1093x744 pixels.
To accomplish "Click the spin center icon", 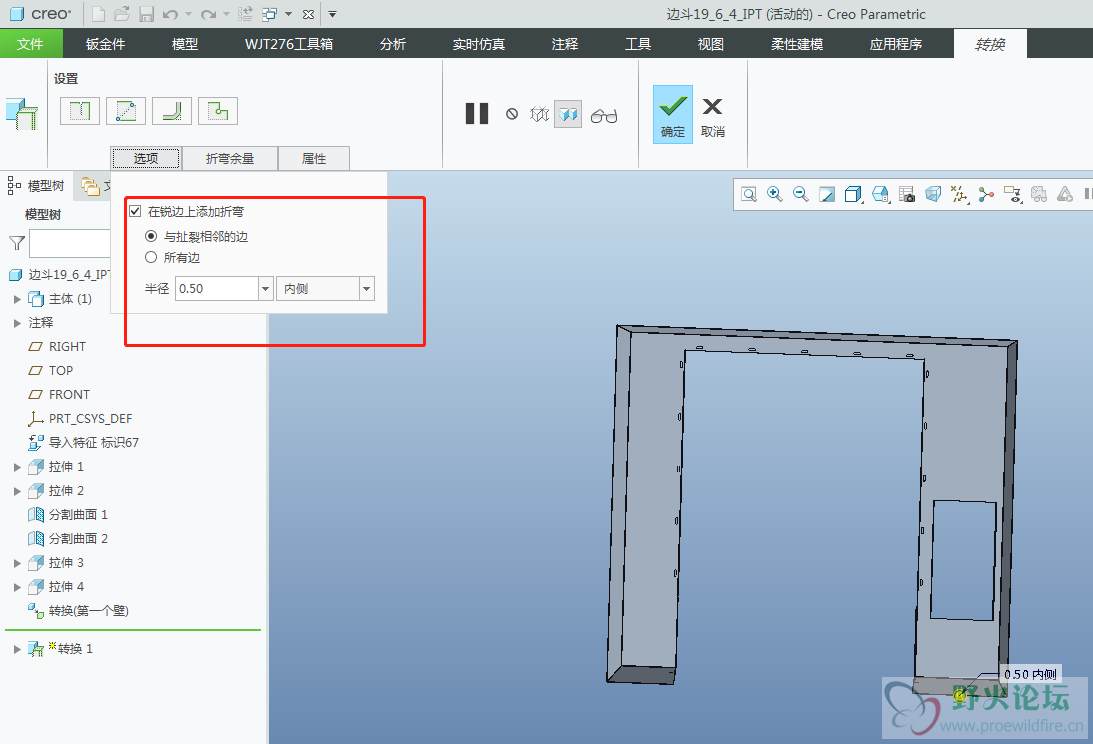I will point(986,194).
